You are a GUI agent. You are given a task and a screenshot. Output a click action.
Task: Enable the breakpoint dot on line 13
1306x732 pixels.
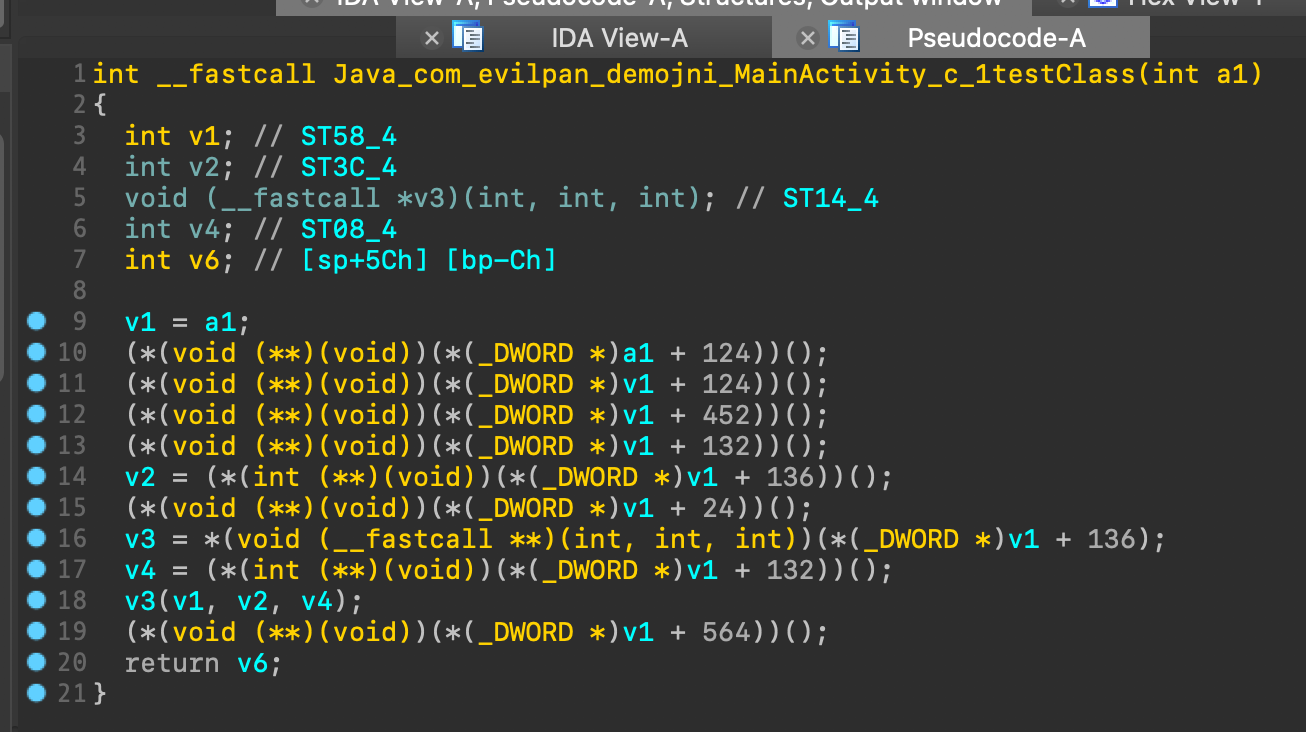point(37,445)
